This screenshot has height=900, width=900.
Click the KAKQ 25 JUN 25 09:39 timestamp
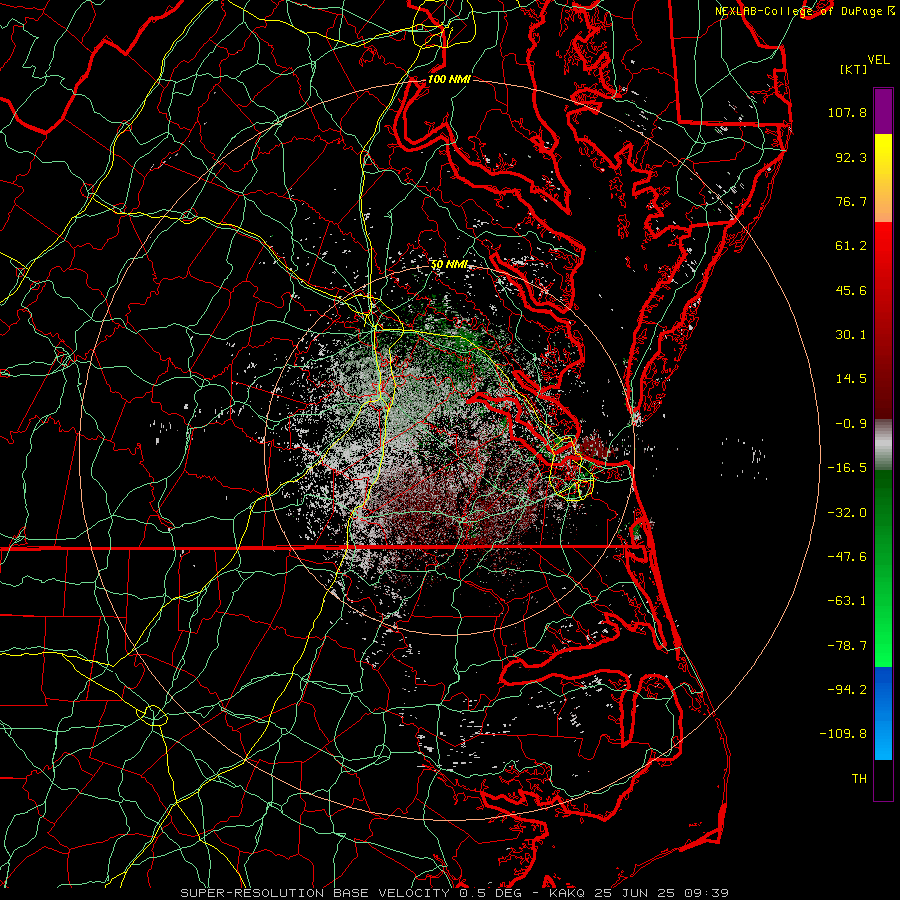click(x=639, y=893)
